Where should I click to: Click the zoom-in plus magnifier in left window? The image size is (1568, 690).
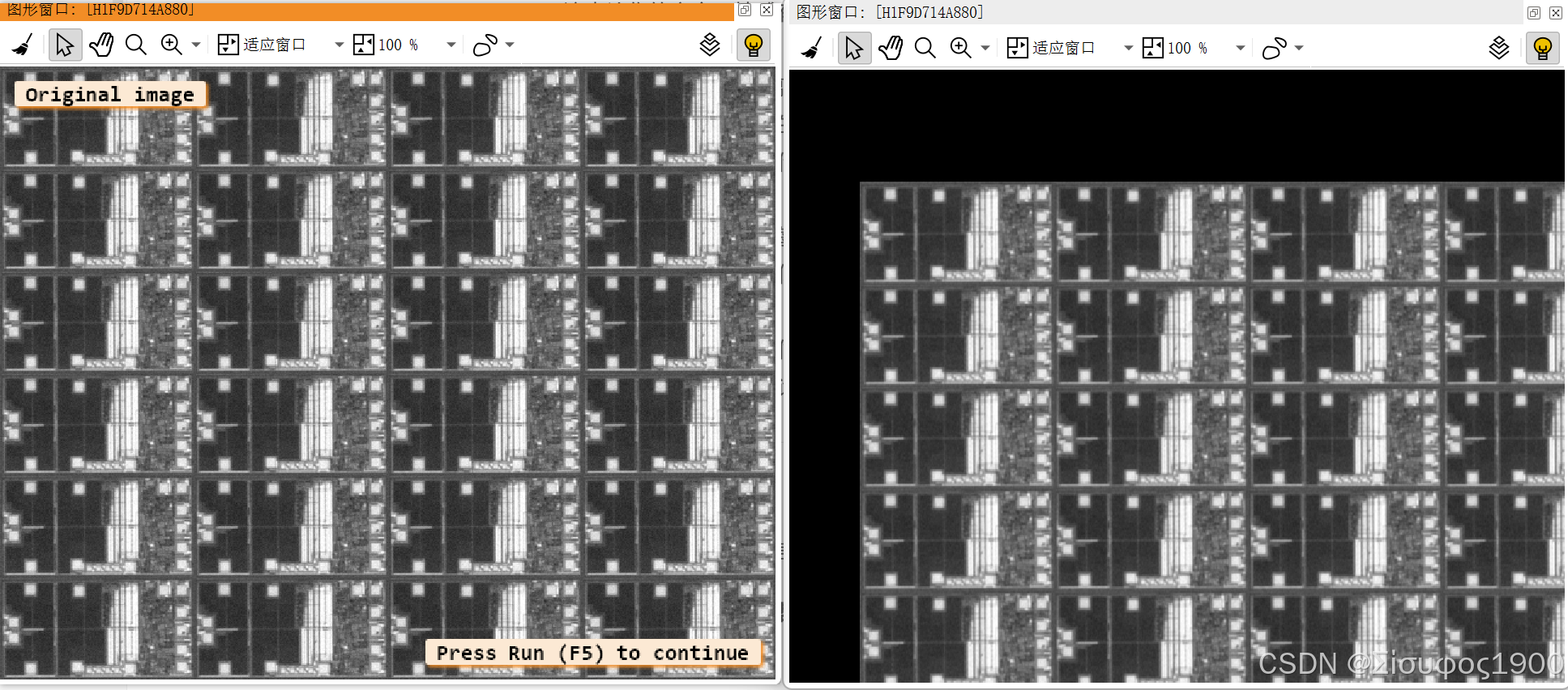click(171, 45)
